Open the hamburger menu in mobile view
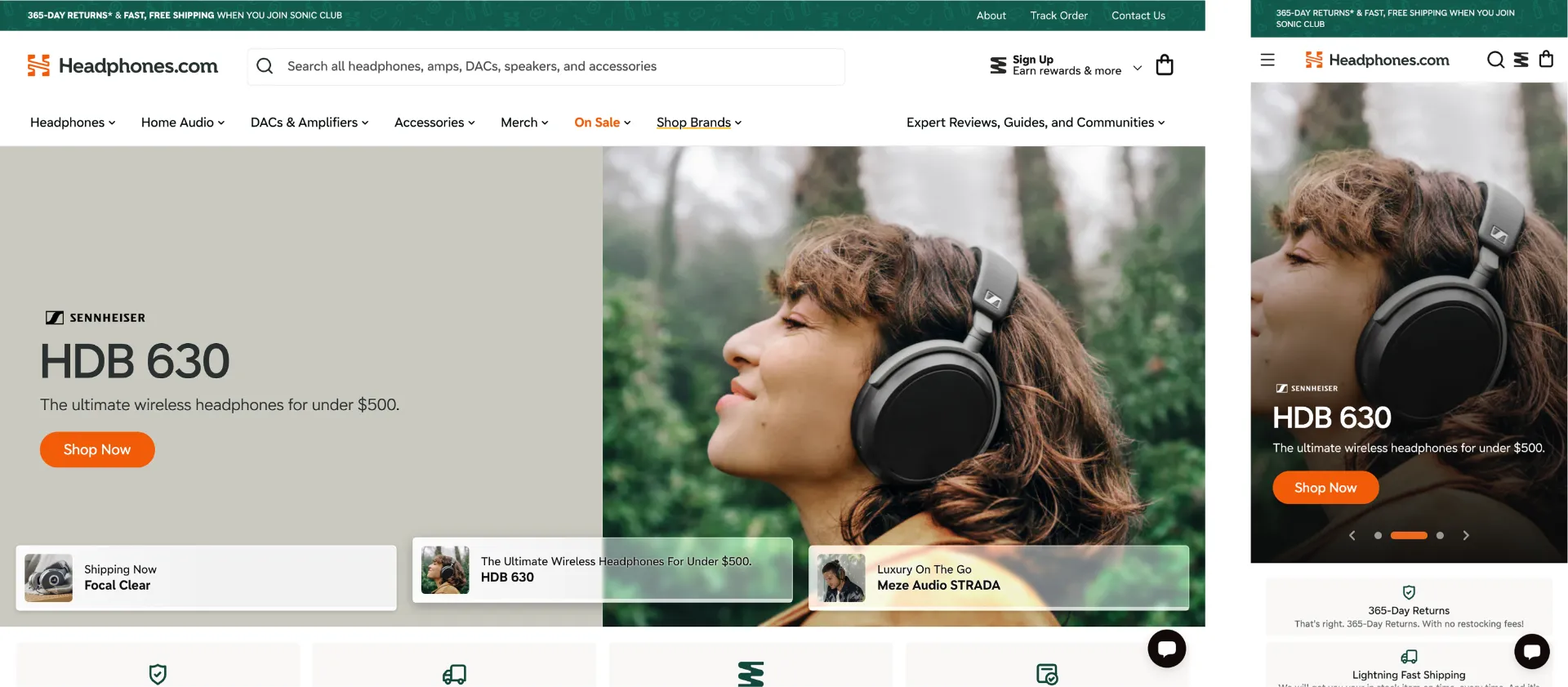 1267,60
